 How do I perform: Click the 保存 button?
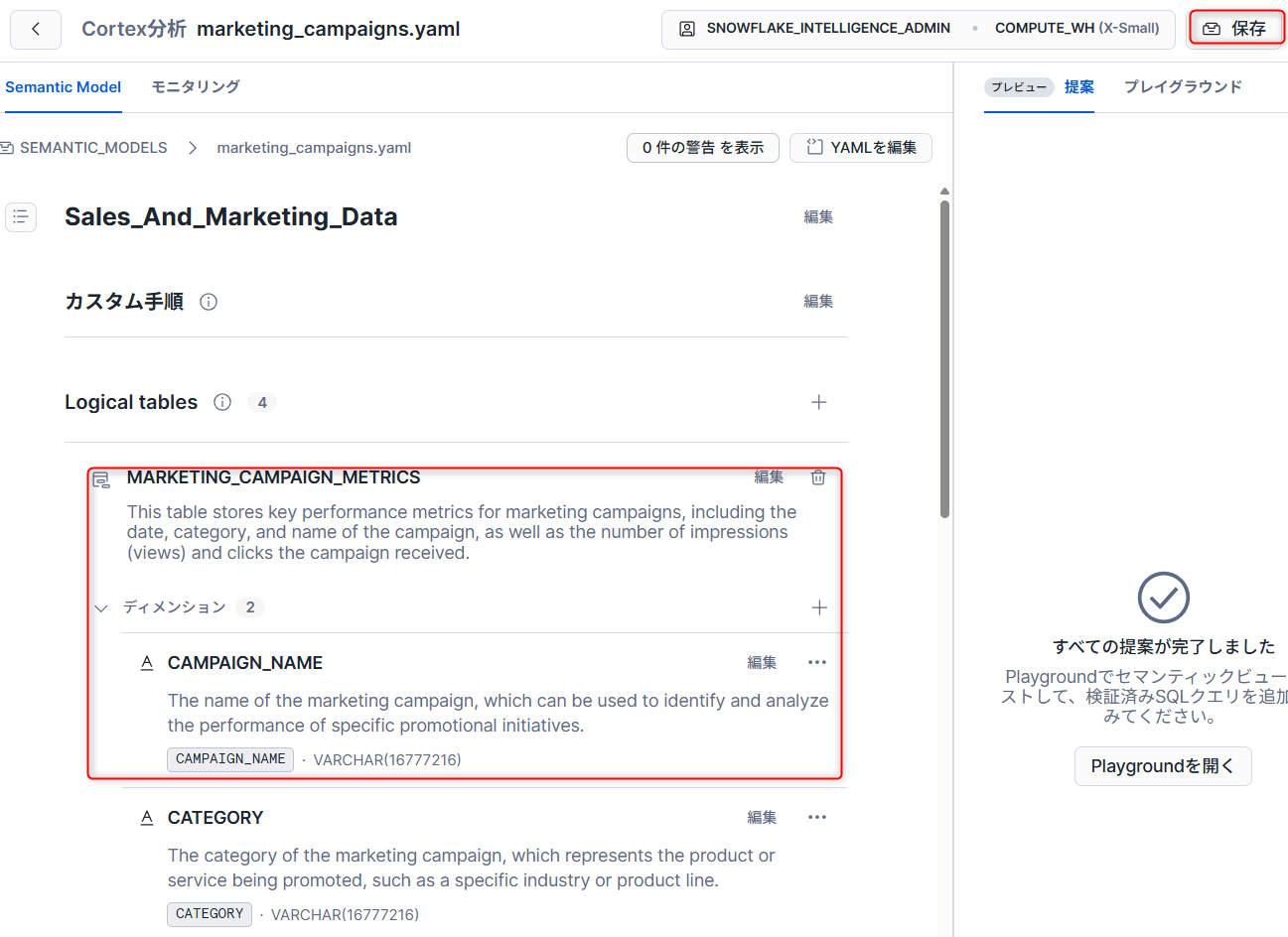[1235, 29]
